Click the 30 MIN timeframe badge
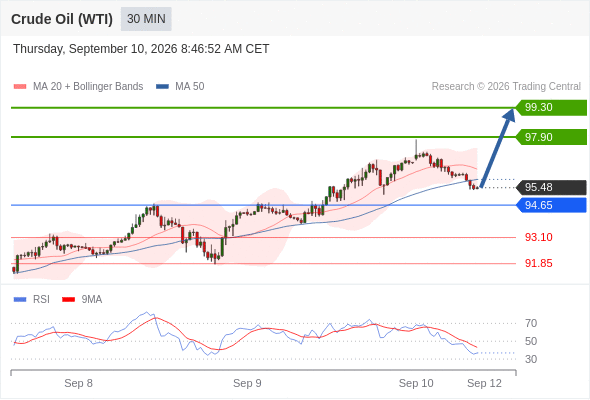The height and width of the screenshot is (400, 590). click(146, 19)
